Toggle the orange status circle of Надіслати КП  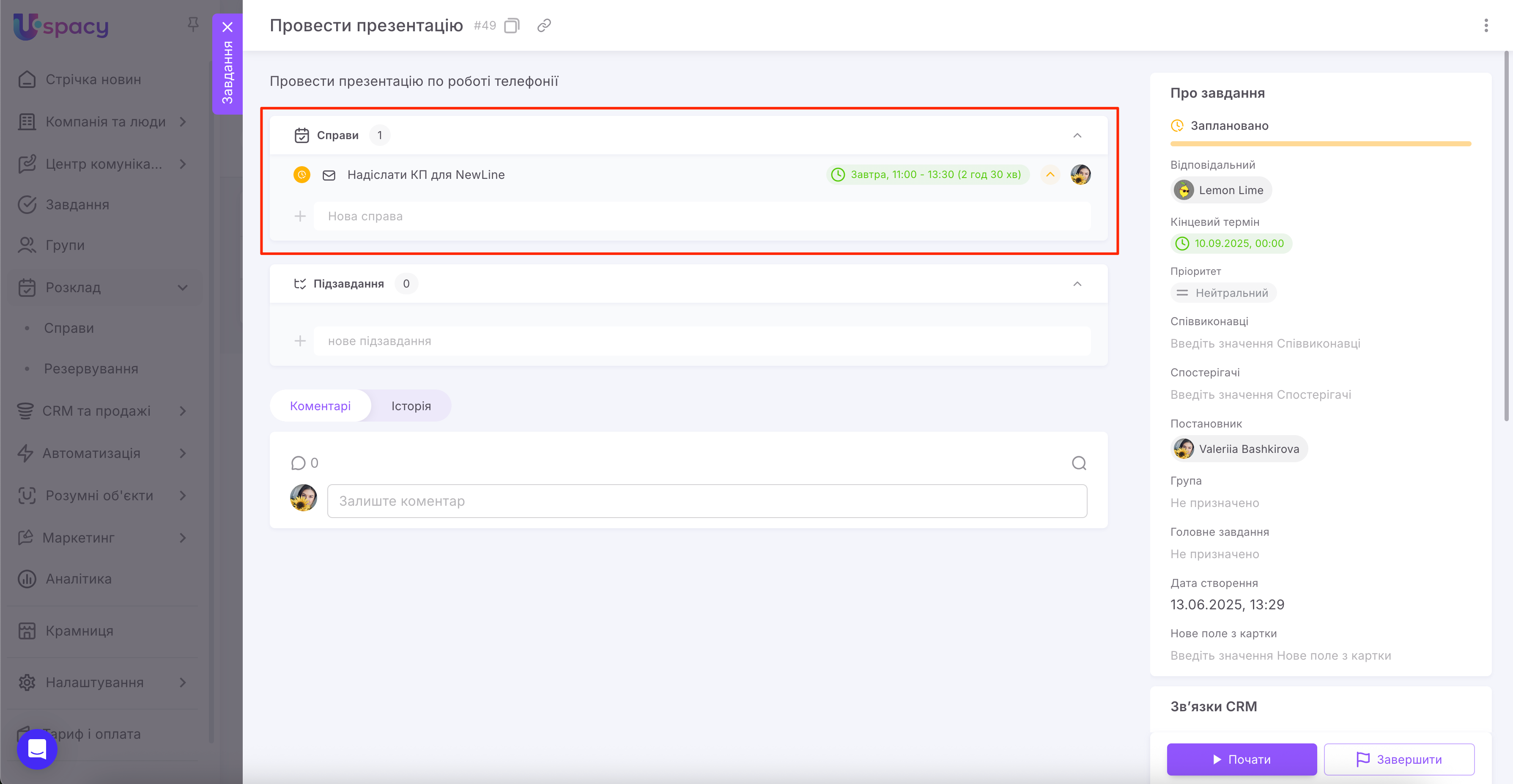(302, 175)
